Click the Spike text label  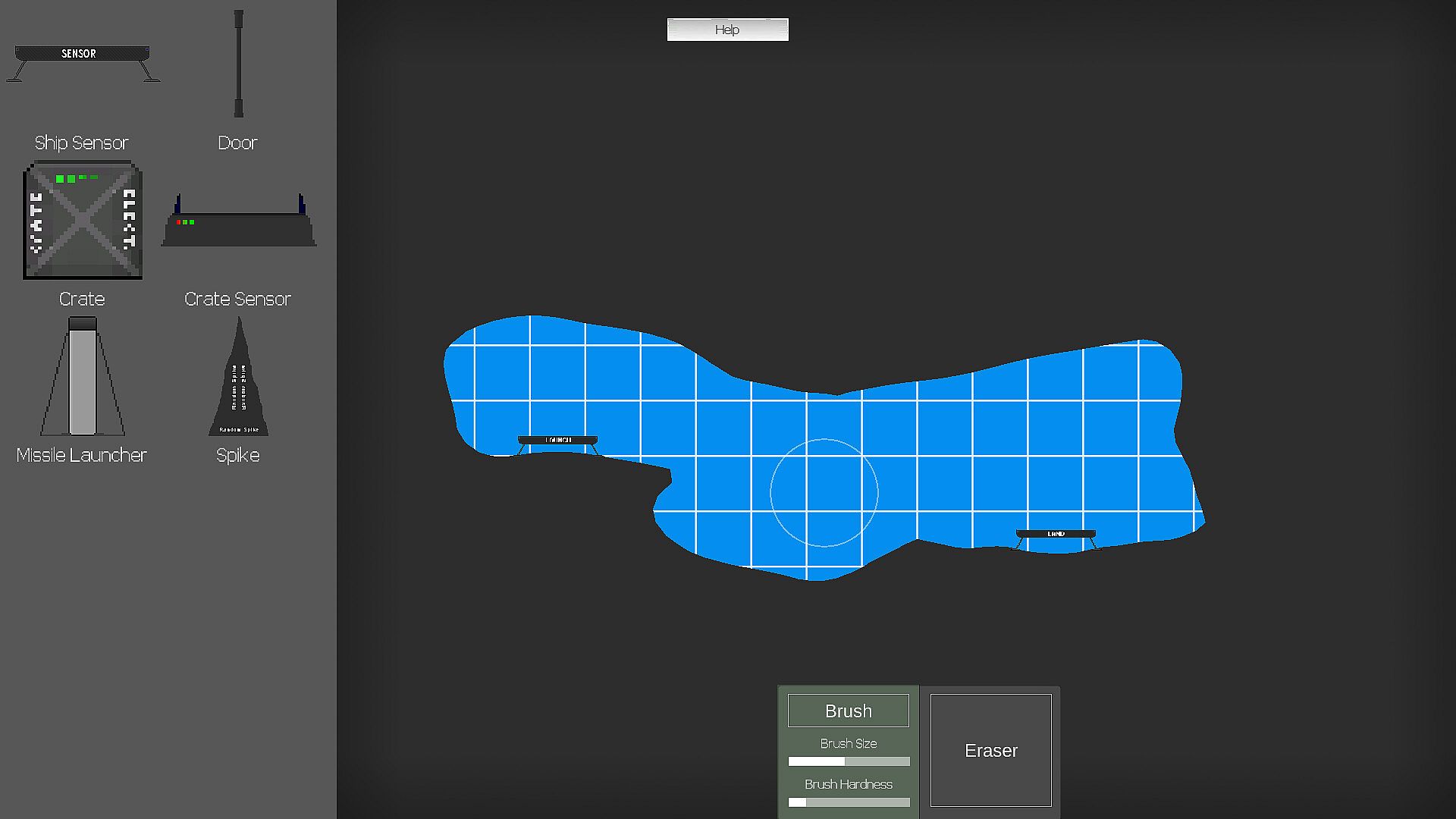[x=237, y=455]
